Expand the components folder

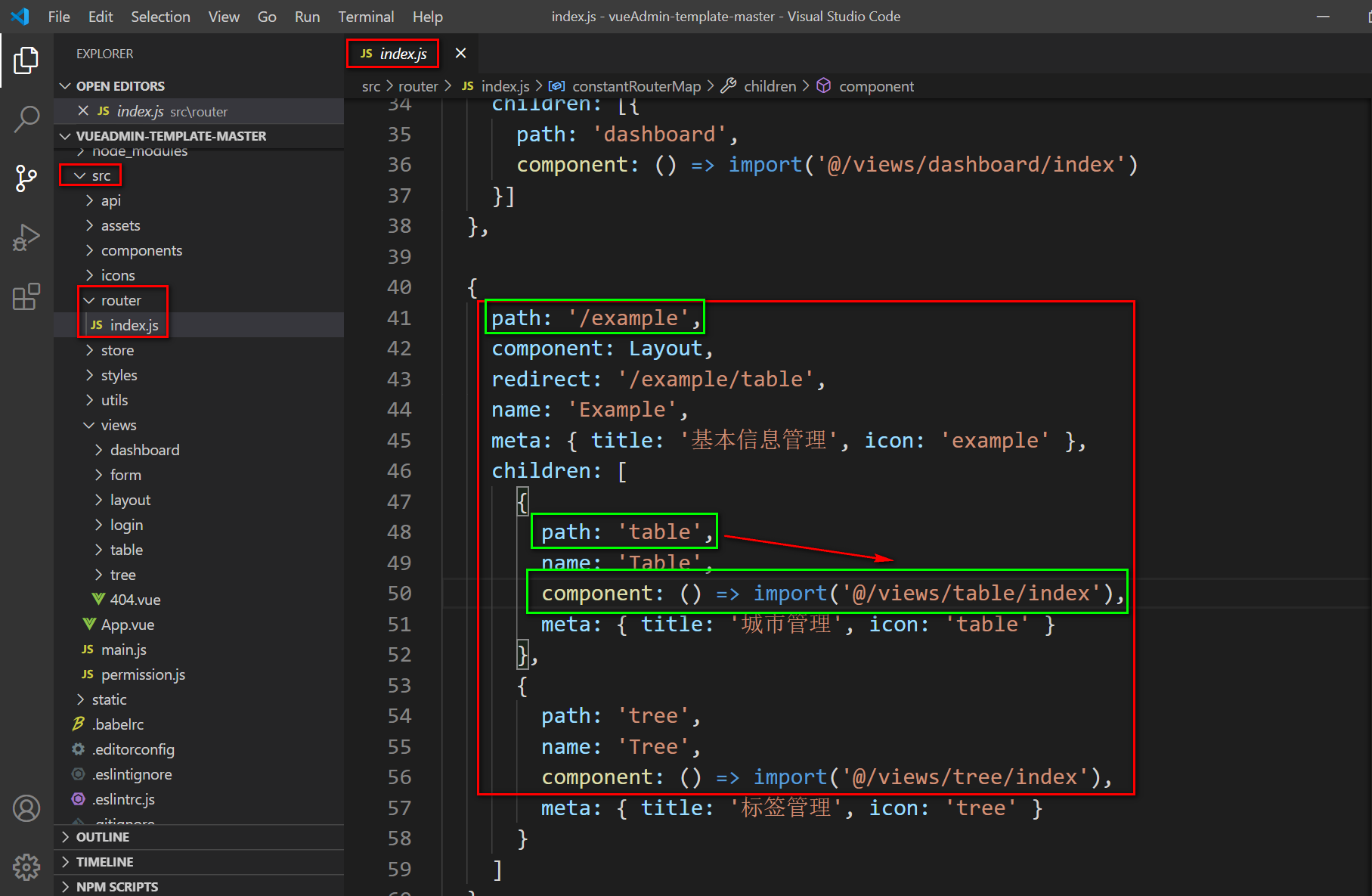[141, 250]
